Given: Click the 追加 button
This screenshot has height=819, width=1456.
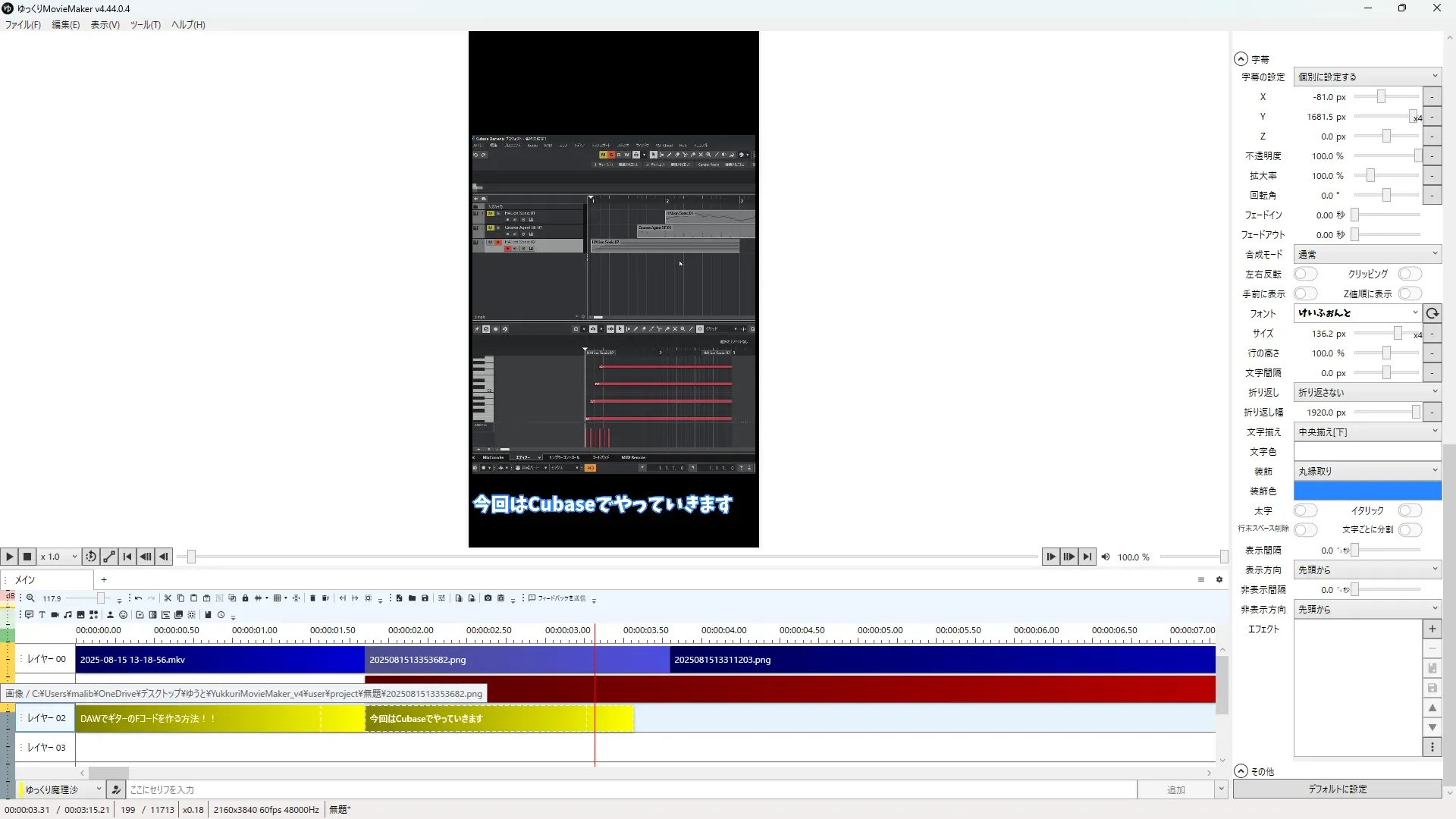Looking at the screenshot, I should coord(1175,789).
